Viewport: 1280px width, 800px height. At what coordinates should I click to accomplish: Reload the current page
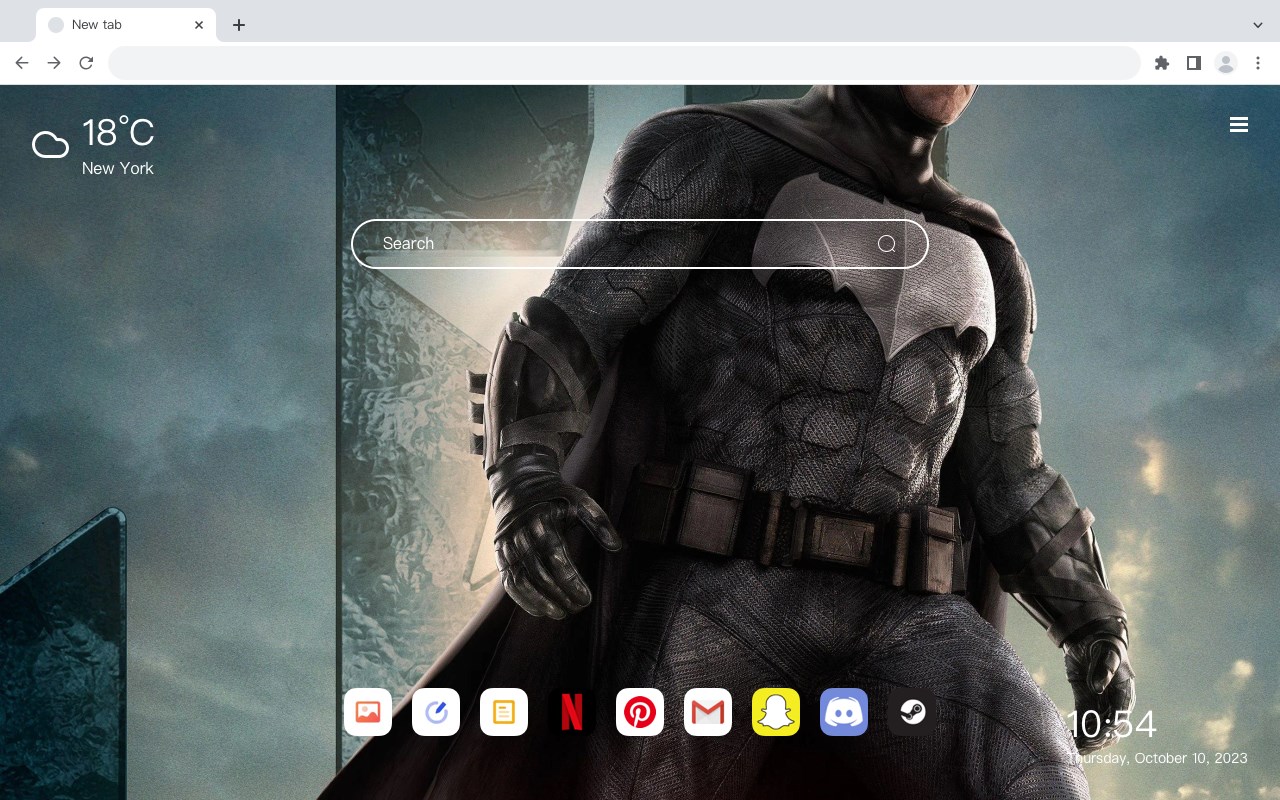point(86,63)
